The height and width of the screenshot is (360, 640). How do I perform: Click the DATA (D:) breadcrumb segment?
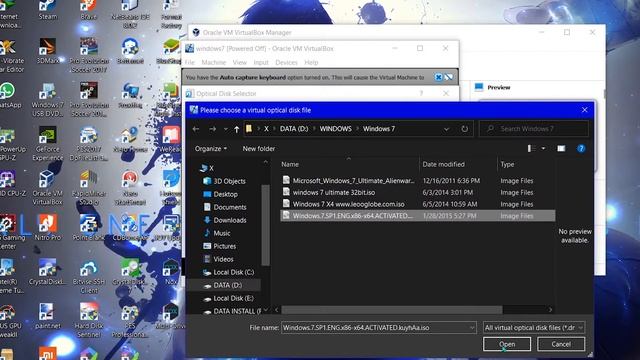(x=294, y=129)
